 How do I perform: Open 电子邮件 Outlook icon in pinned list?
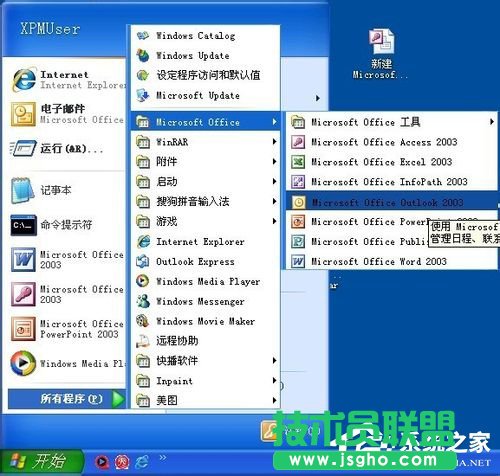point(23,114)
